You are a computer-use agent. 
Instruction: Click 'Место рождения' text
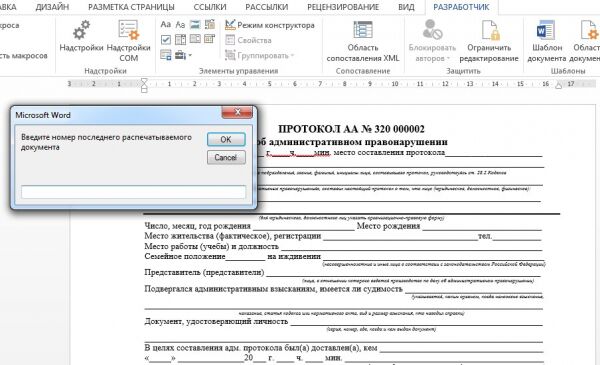pos(388,226)
